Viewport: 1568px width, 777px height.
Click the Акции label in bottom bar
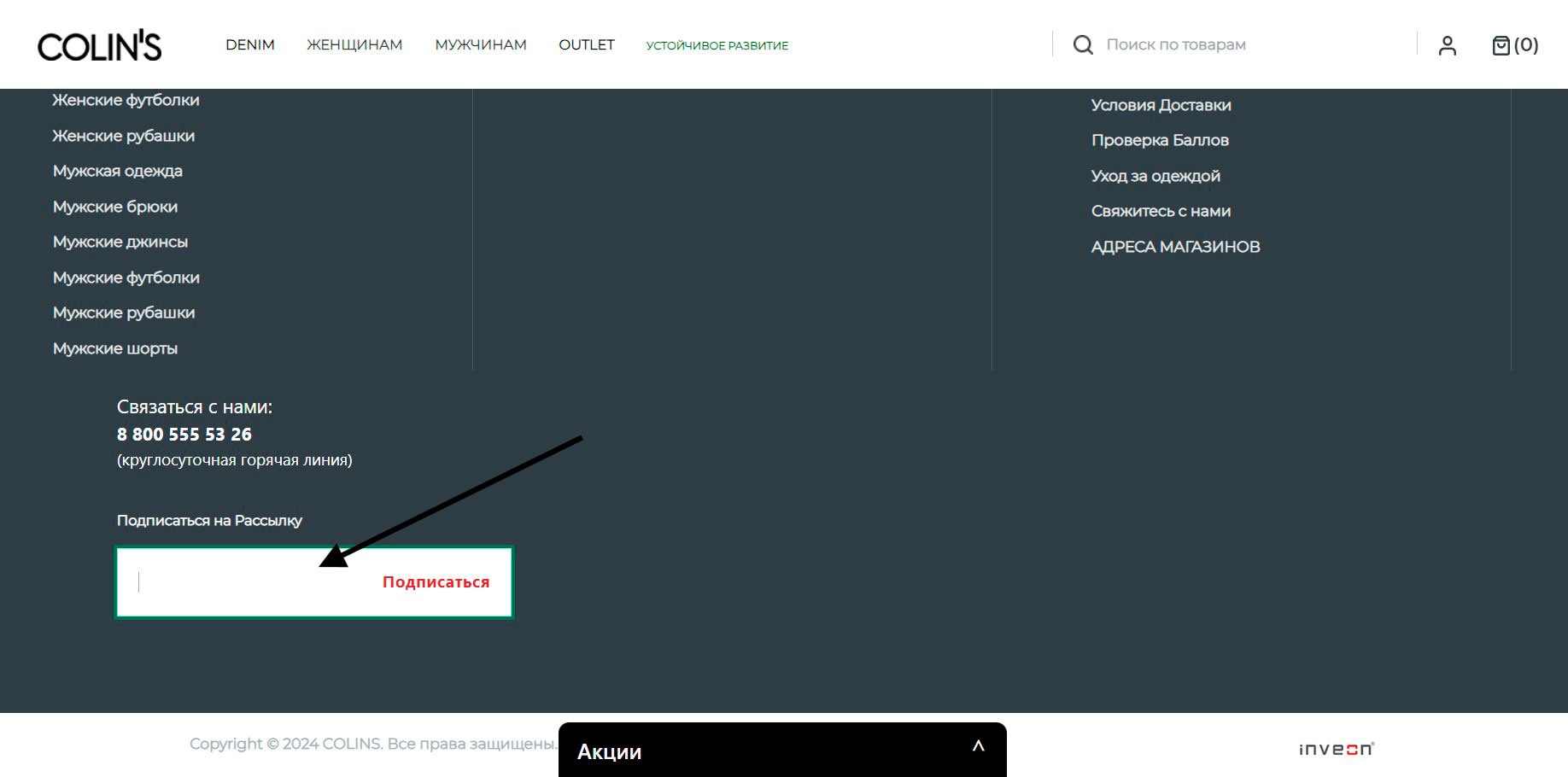[x=609, y=751]
